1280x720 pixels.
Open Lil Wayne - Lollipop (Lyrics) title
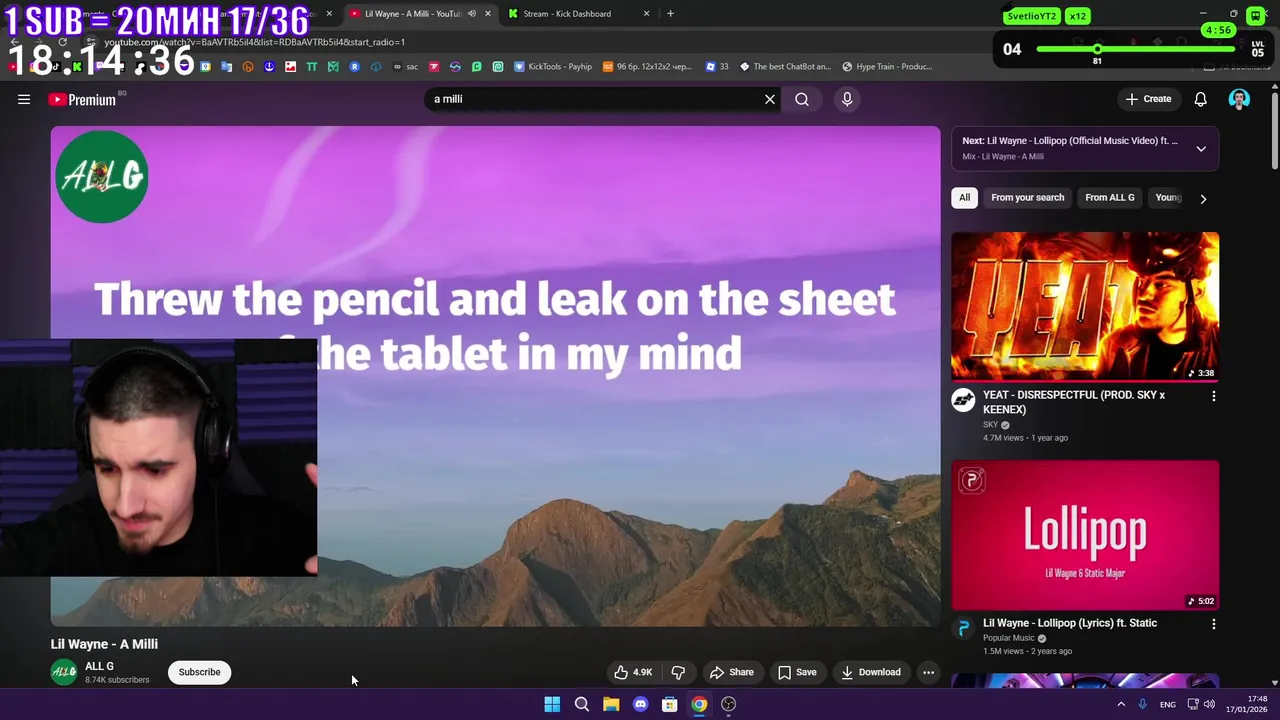pos(1069,623)
